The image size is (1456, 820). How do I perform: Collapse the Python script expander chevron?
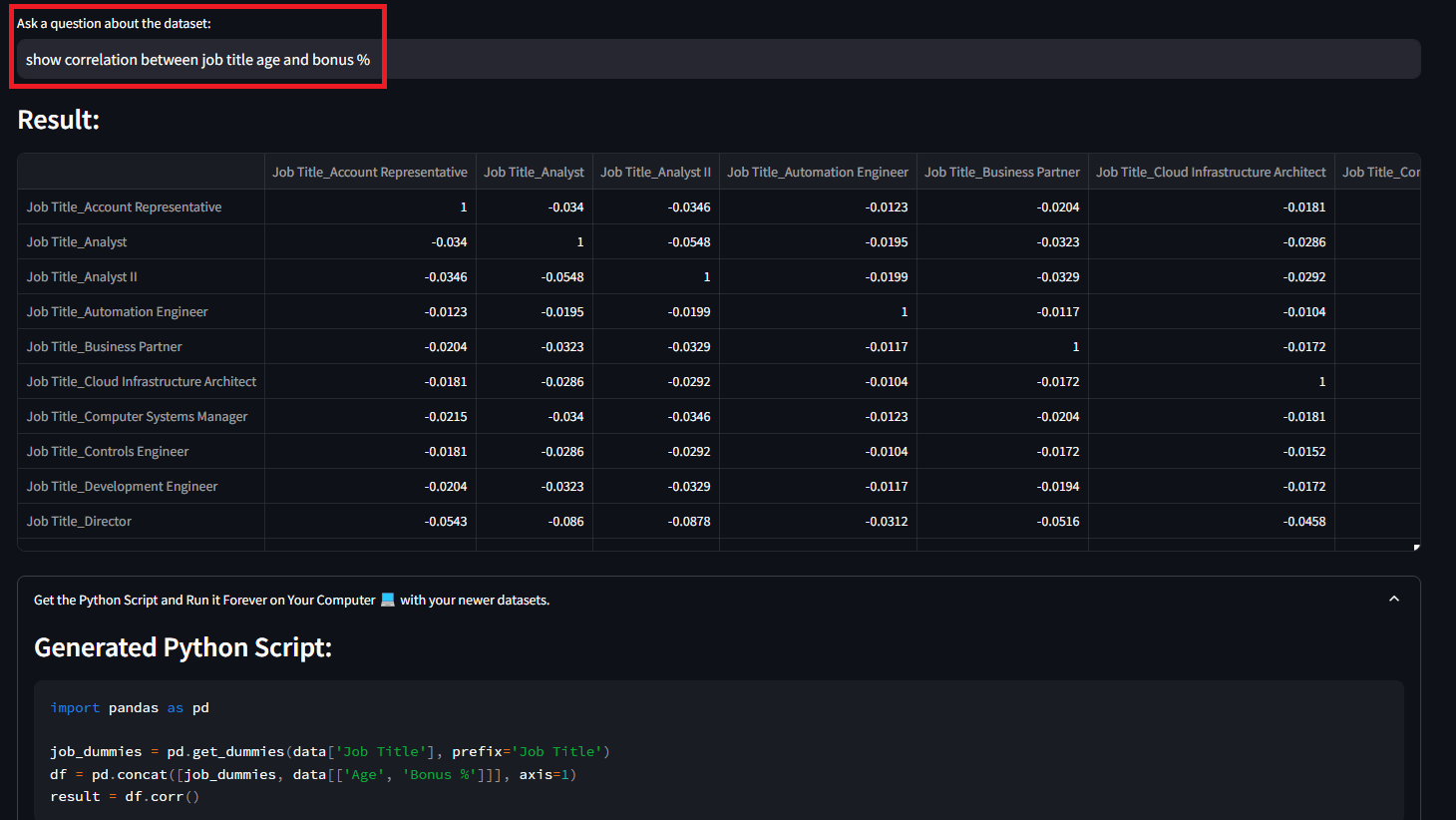1394,600
